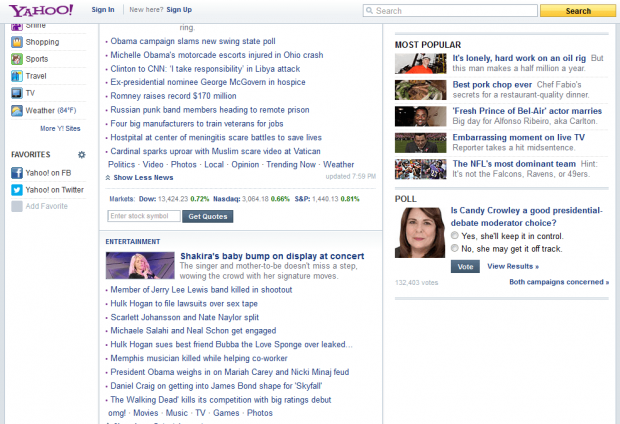
Task: Open the Movies entertainment section link
Action: 146,413
